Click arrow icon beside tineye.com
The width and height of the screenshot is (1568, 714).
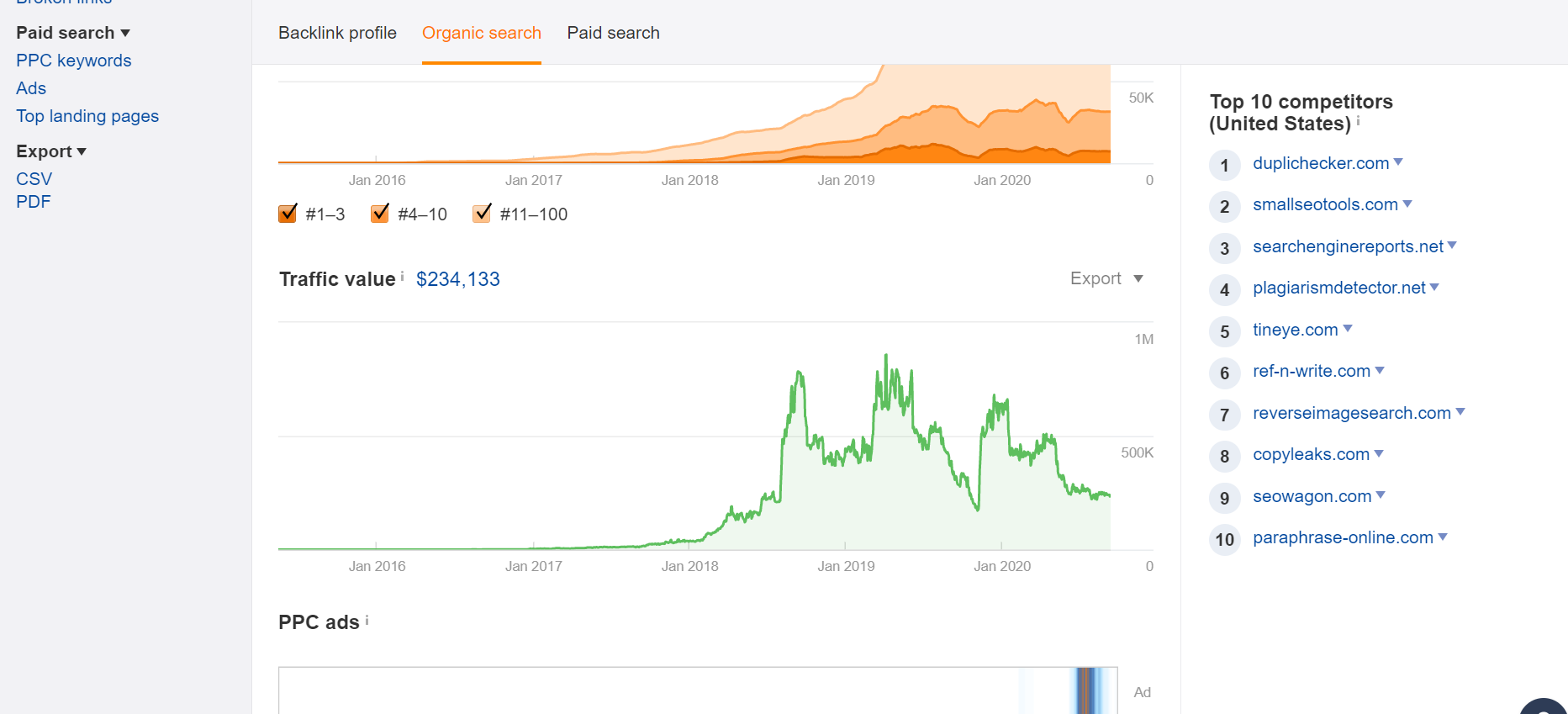tap(1348, 329)
